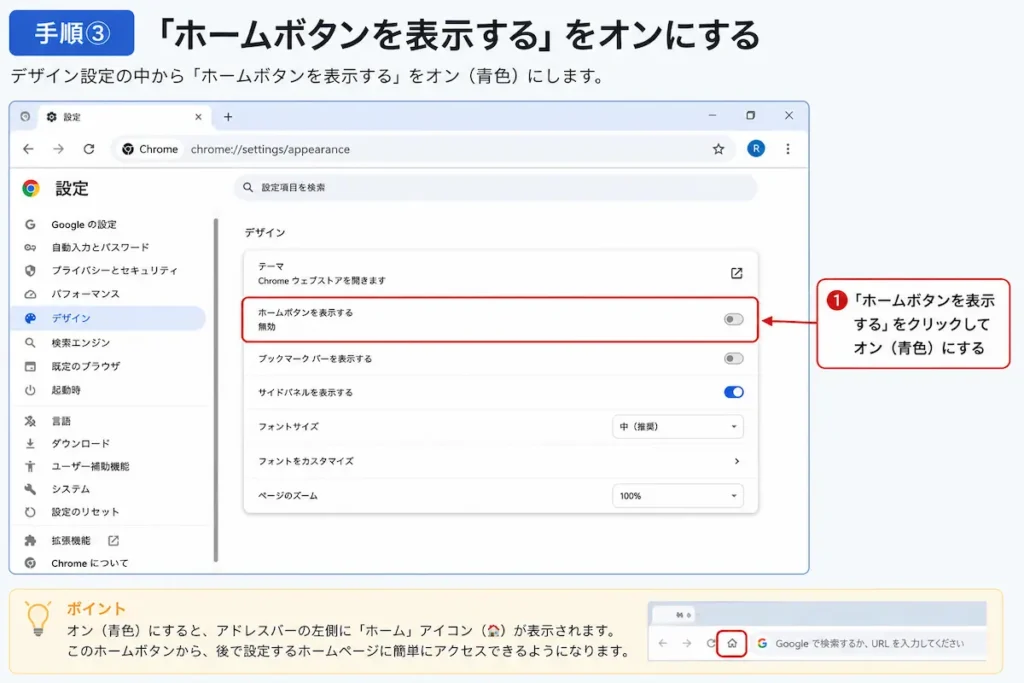This screenshot has height=683, width=1024.
Task: Open a new tab with plus
Action: pyautogui.click(x=228, y=117)
